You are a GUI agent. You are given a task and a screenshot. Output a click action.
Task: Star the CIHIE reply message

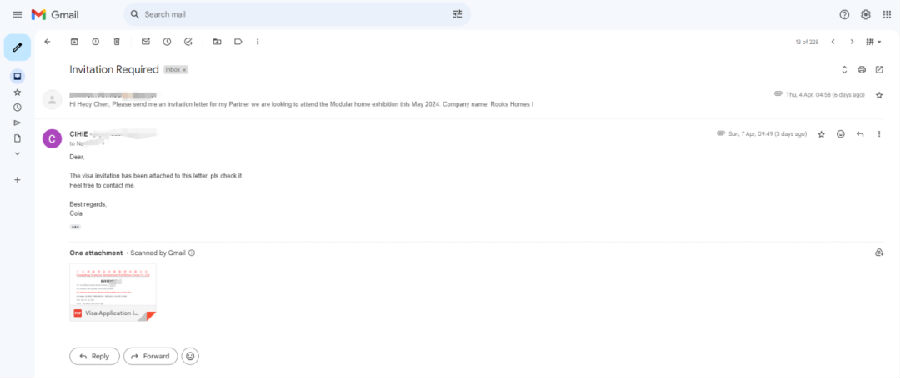click(821, 134)
